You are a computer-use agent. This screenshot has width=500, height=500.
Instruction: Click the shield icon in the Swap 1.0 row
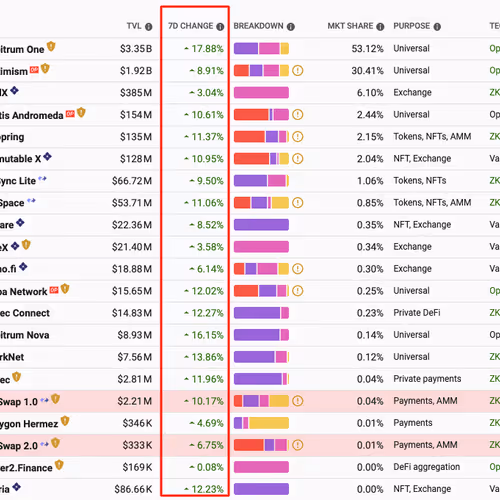(x=55, y=399)
